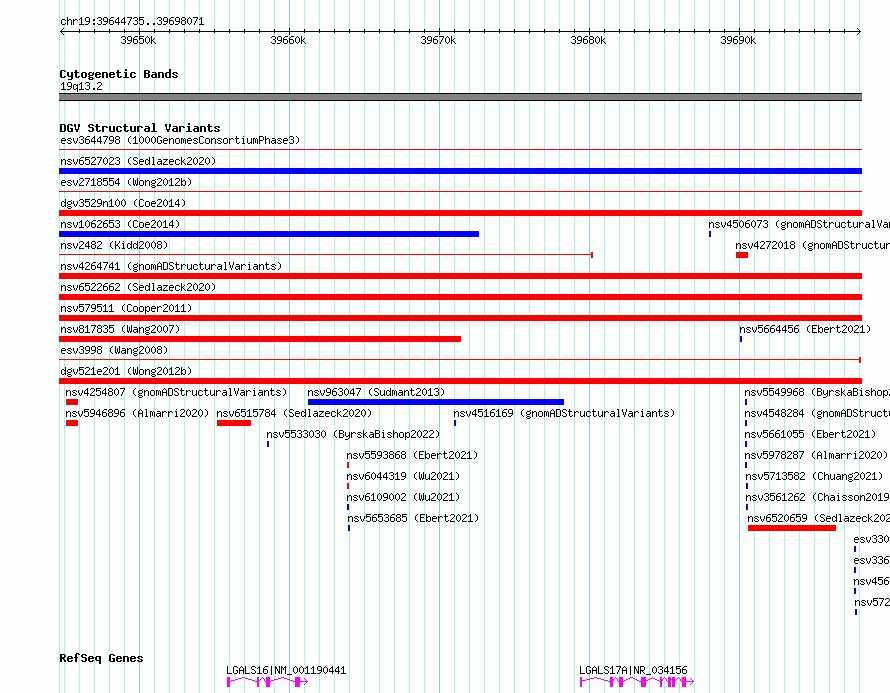
Task: Select the nsv6520659 red variant bar
Action: (792, 528)
